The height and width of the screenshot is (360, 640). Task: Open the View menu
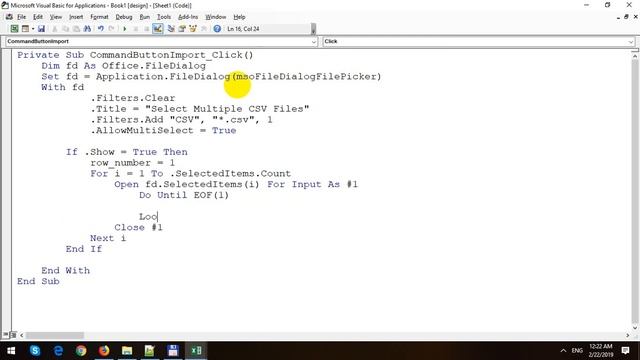point(56,17)
